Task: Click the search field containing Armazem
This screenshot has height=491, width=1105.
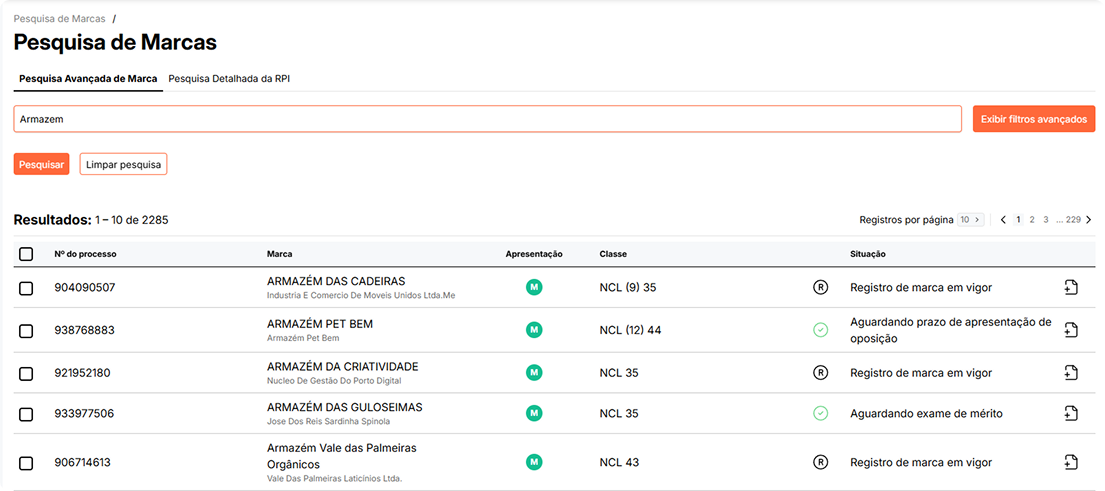Action: point(487,119)
